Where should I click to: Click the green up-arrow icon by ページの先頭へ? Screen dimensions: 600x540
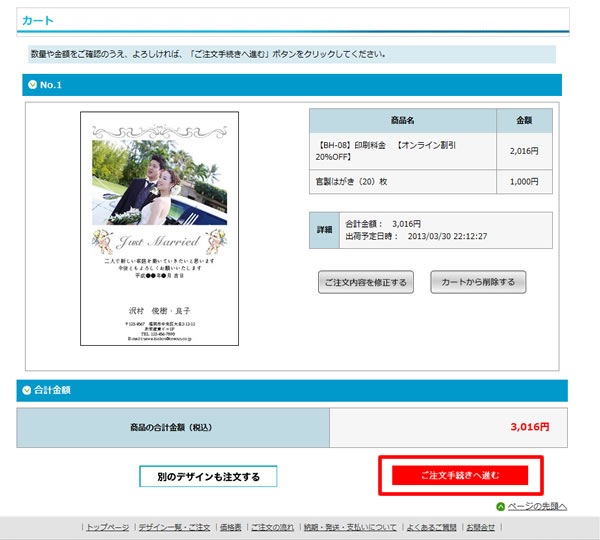tap(500, 506)
